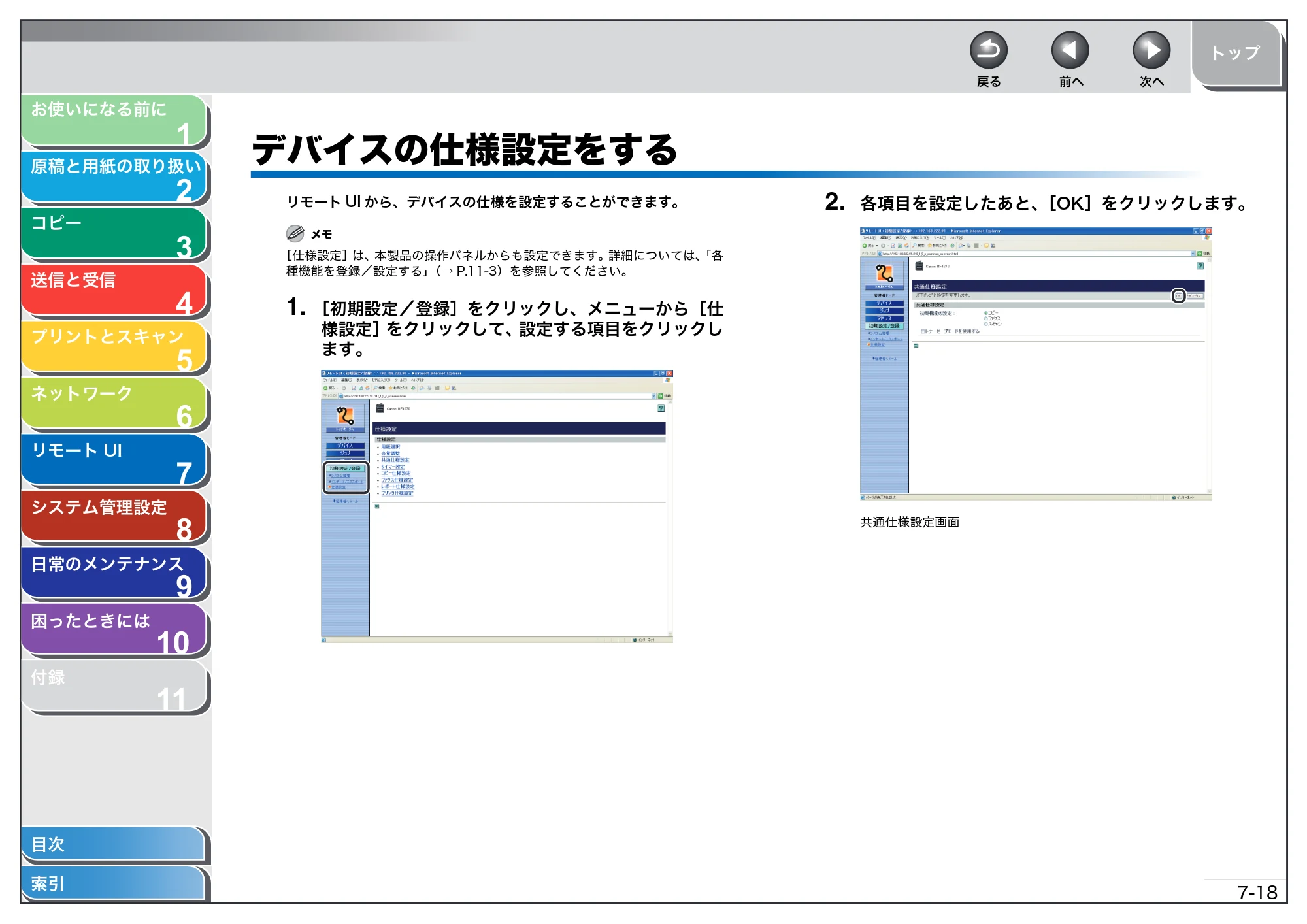Jump to chapter 4 送信と受信
1307x924 pixels.
pyautogui.click(x=114, y=290)
